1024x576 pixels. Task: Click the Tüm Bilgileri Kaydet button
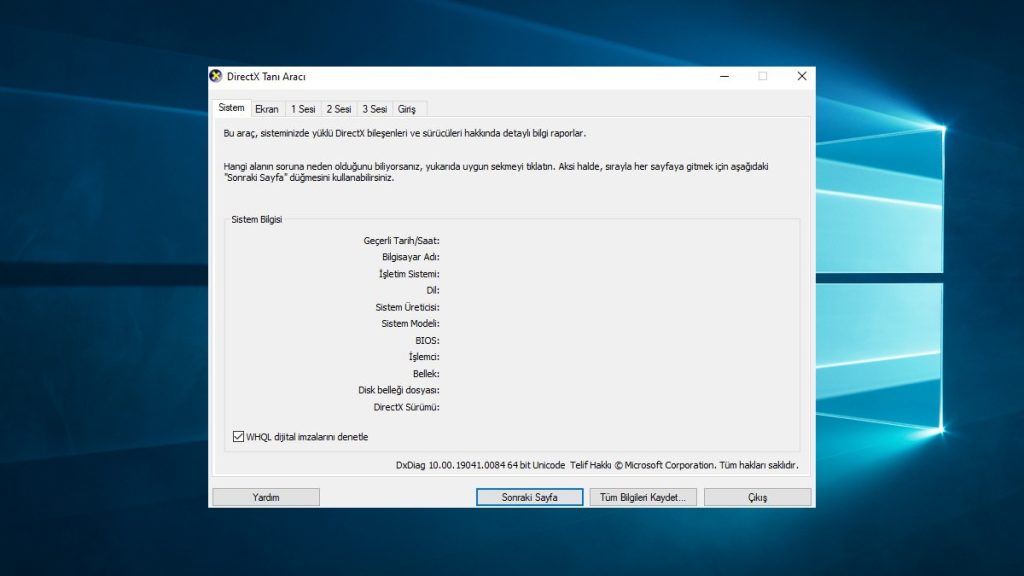[x=645, y=496]
